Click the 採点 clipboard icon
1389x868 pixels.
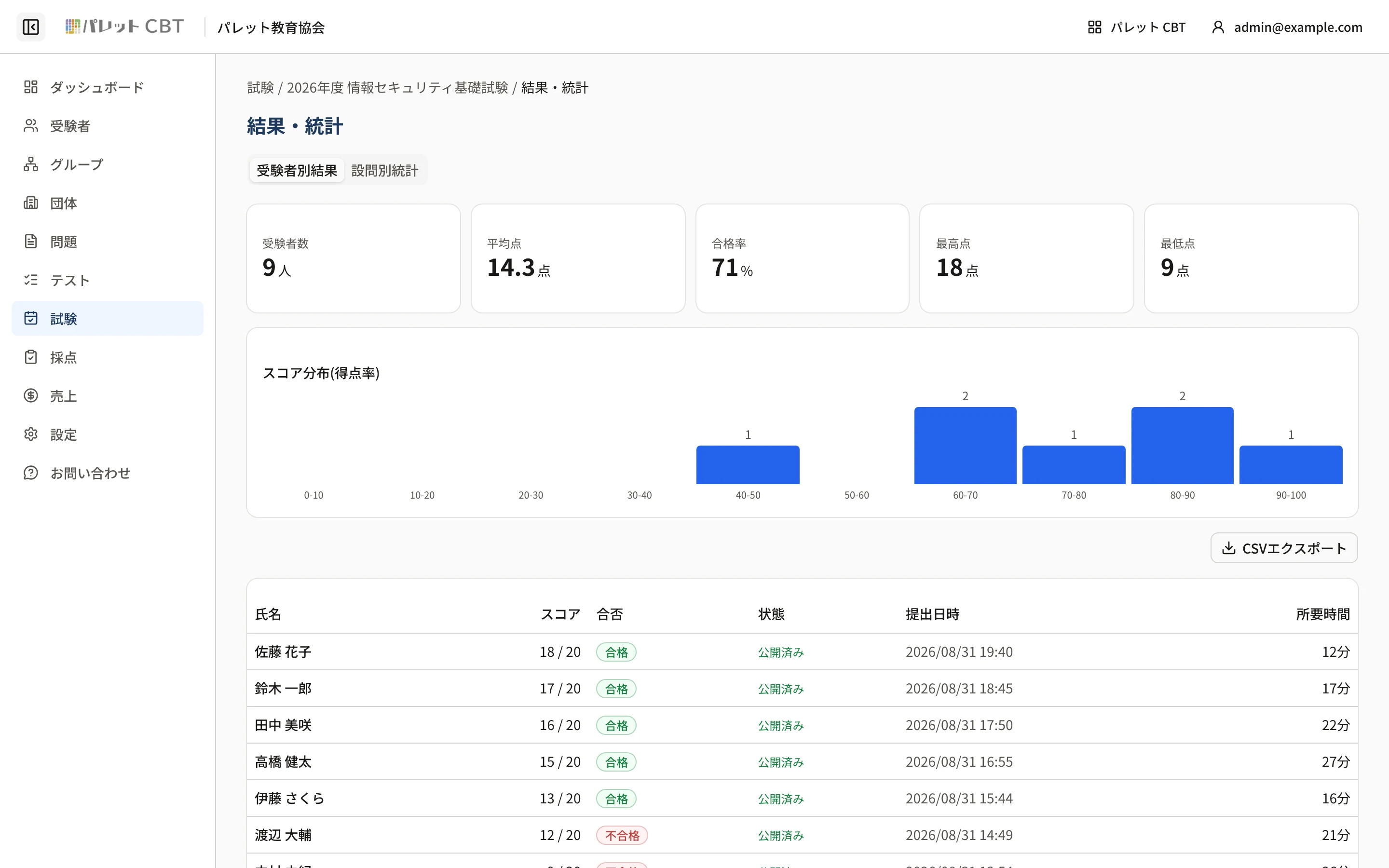tap(31, 357)
